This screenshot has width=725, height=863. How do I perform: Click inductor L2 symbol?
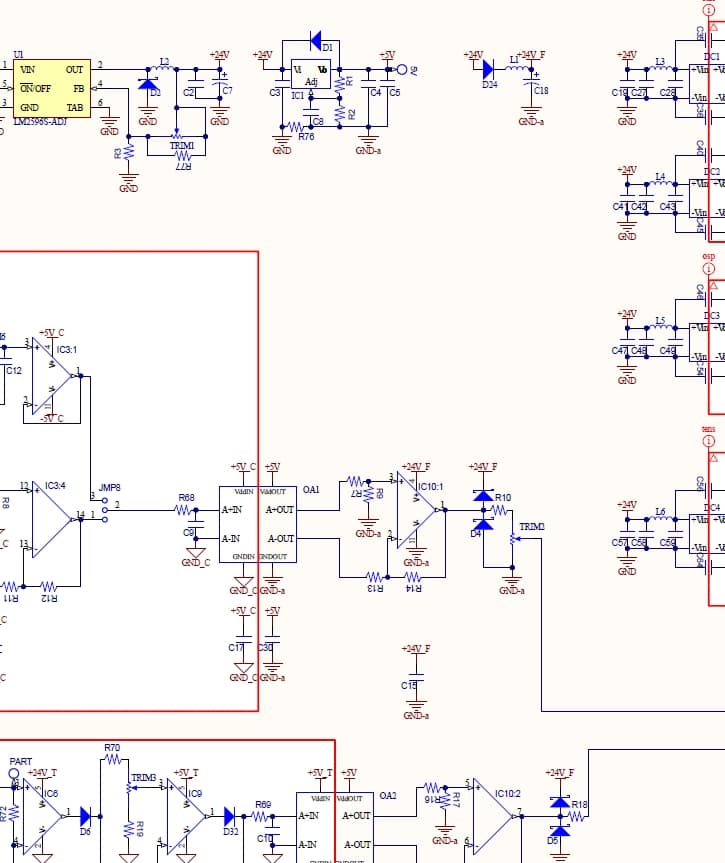click(164, 68)
